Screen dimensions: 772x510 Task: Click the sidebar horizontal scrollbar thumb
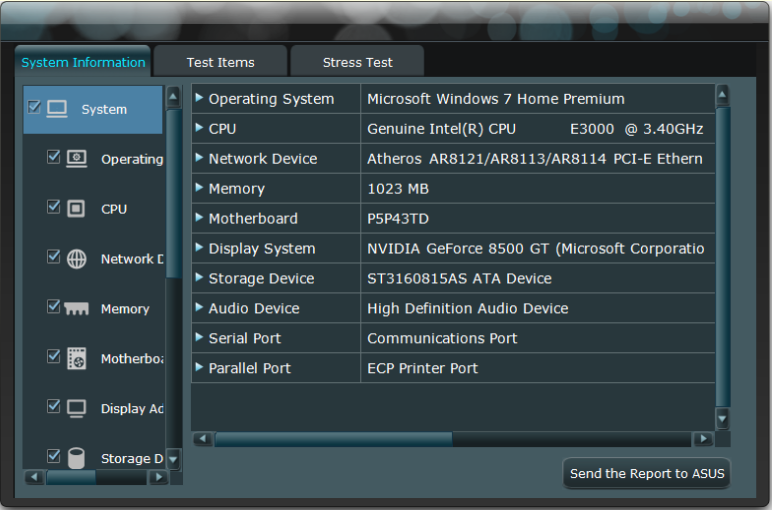pos(71,477)
